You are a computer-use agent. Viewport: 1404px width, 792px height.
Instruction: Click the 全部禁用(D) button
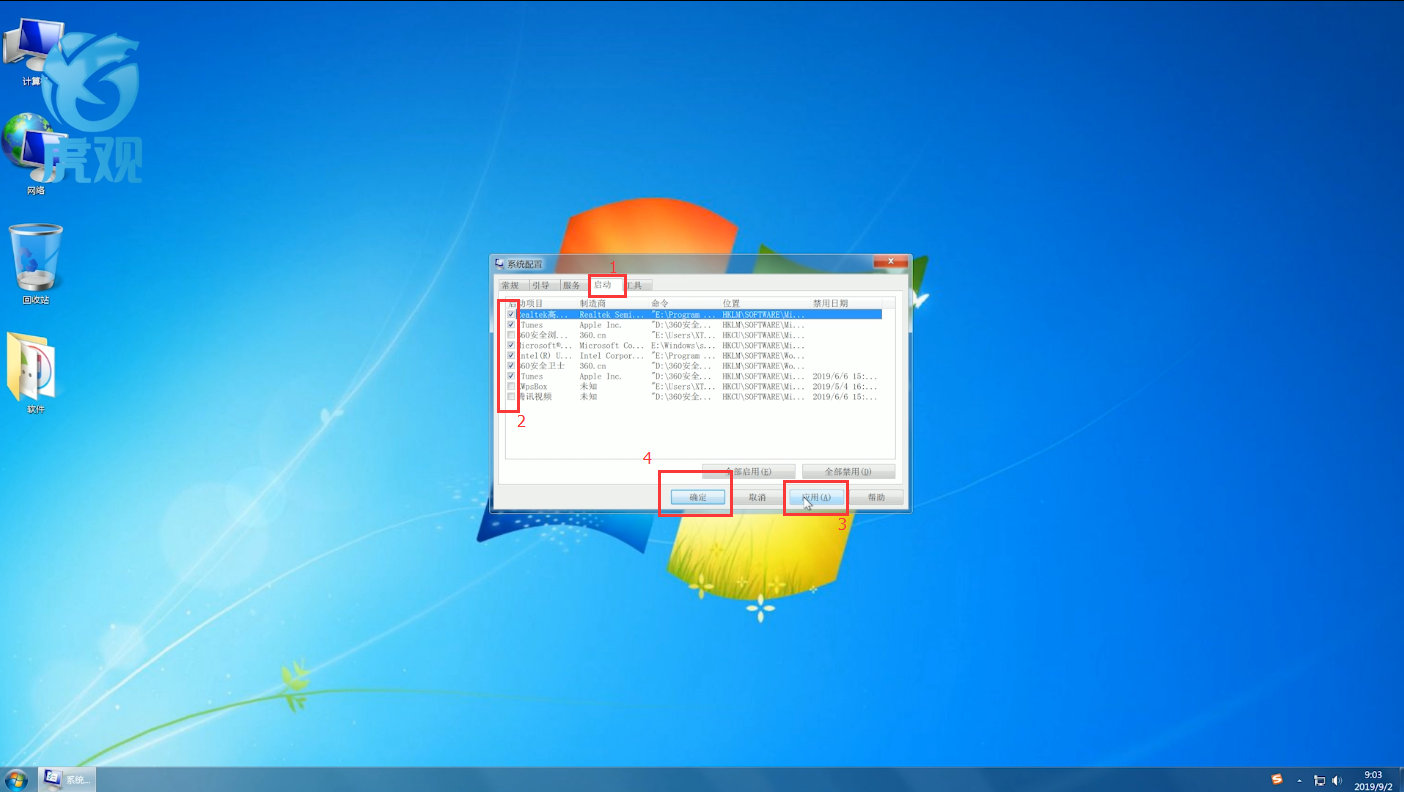[x=848, y=471]
